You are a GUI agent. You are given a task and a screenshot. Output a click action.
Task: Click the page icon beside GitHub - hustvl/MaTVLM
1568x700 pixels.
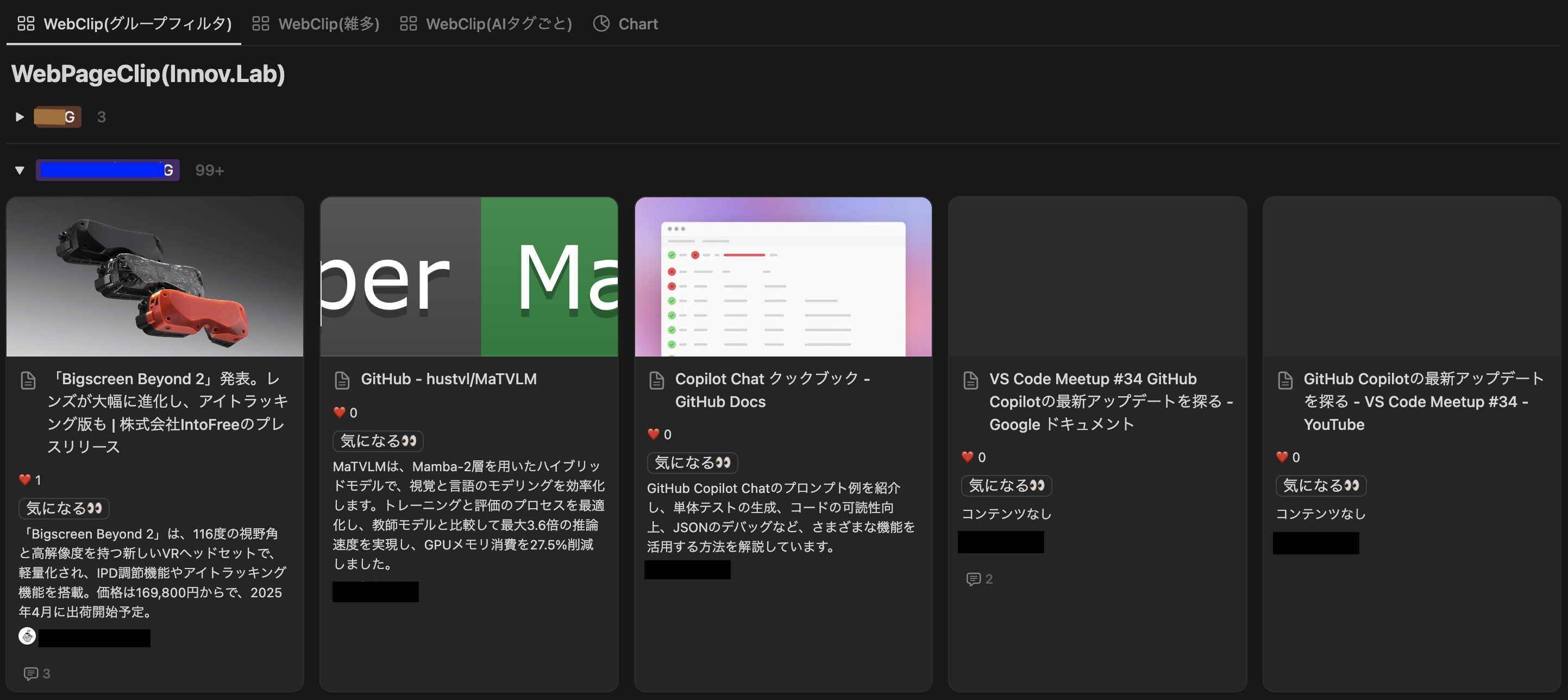[342, 380]
